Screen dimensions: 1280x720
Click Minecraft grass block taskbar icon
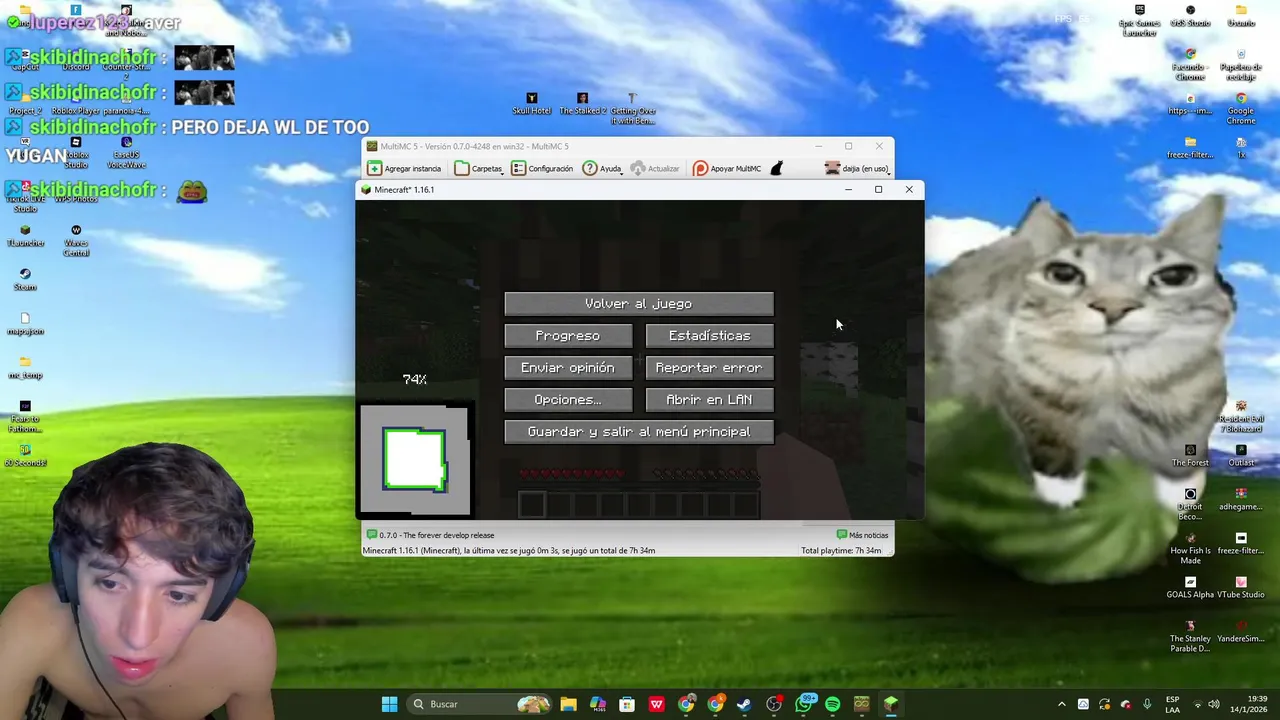tap(890, 704)
